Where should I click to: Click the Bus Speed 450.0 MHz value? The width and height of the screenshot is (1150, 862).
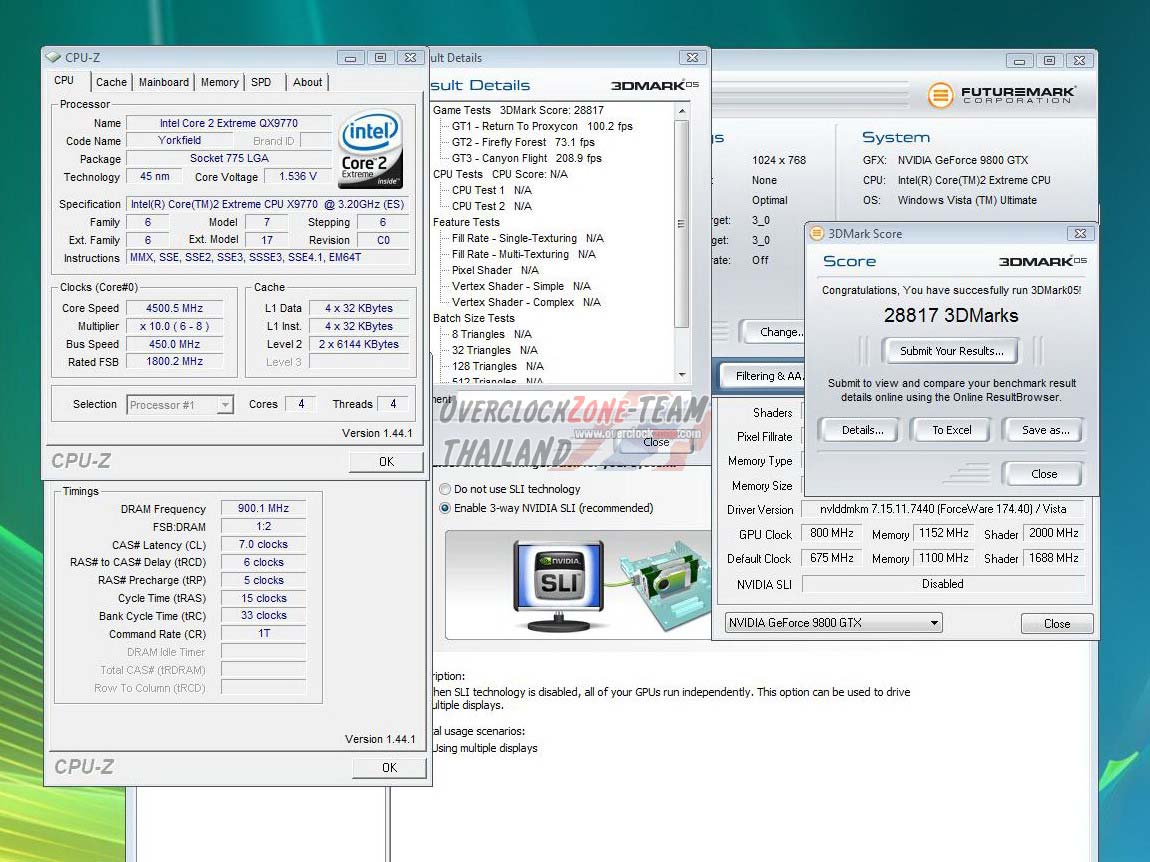point(175,344)
